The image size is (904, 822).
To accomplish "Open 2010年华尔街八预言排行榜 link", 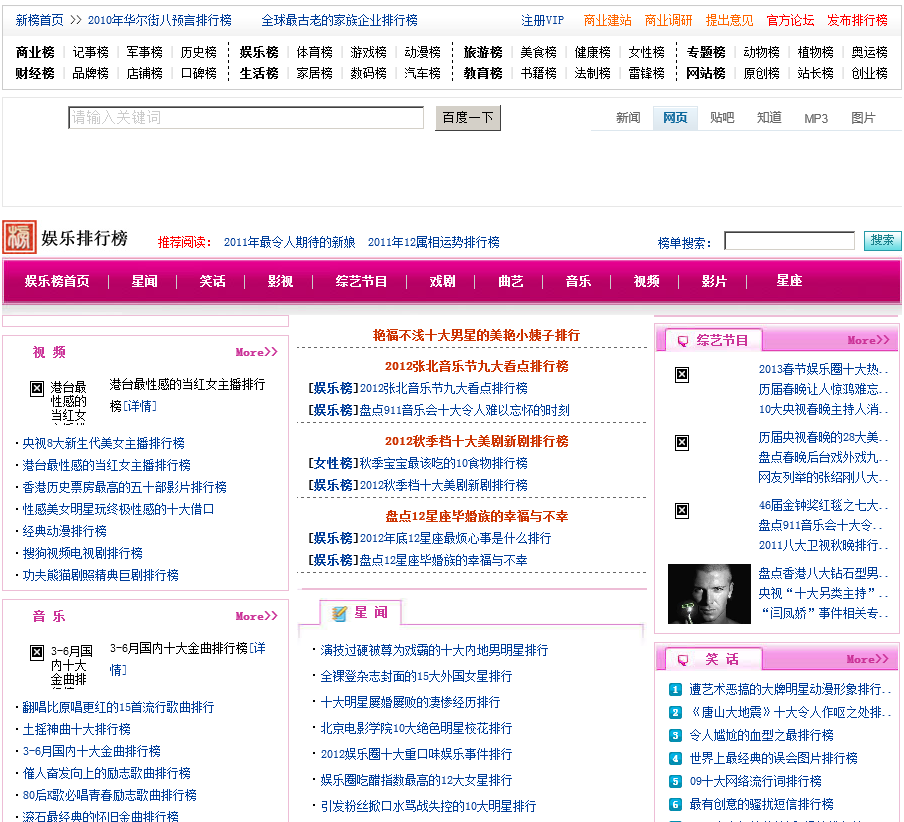I will click(160, 21).
